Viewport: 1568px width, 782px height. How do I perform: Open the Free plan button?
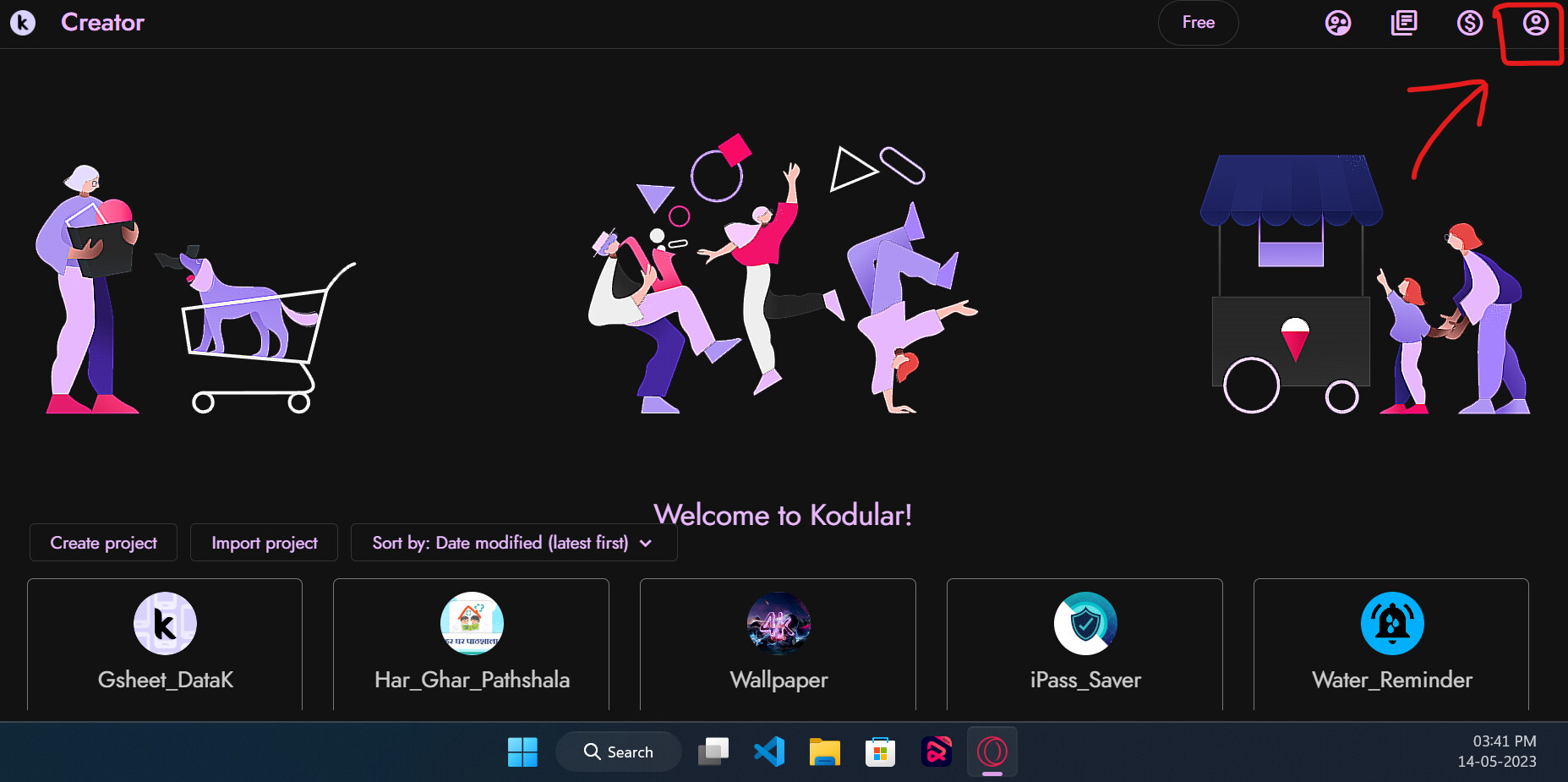point(1198,23)
